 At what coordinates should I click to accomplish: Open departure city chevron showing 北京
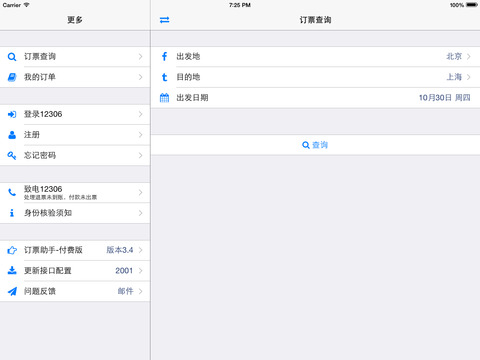click(469, 57)
